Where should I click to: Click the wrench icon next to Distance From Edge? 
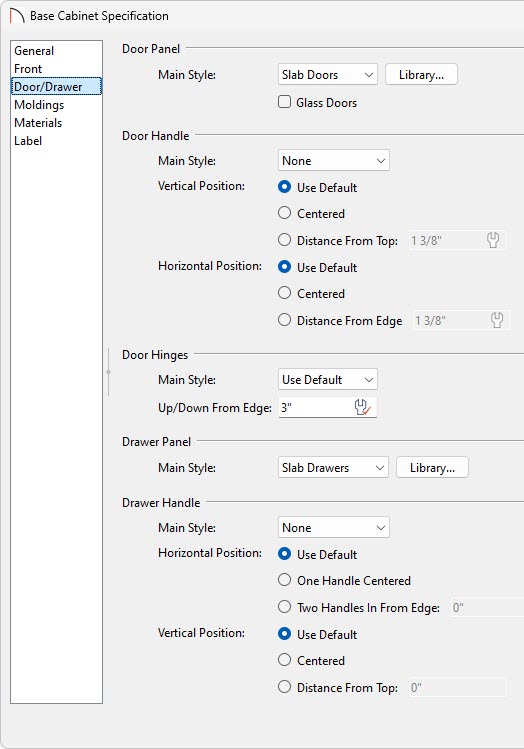497,320
